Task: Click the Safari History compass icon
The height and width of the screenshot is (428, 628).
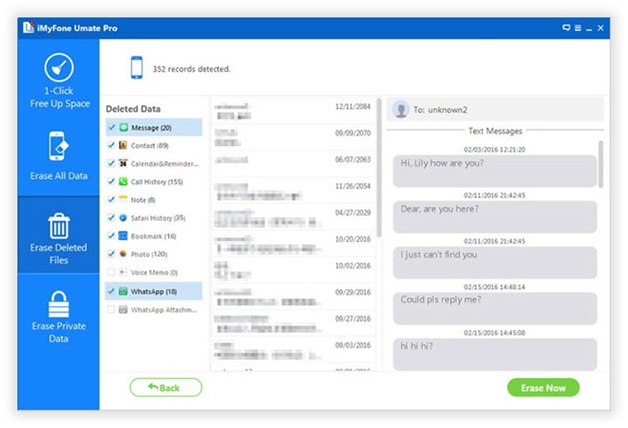Action: [123, 217]
